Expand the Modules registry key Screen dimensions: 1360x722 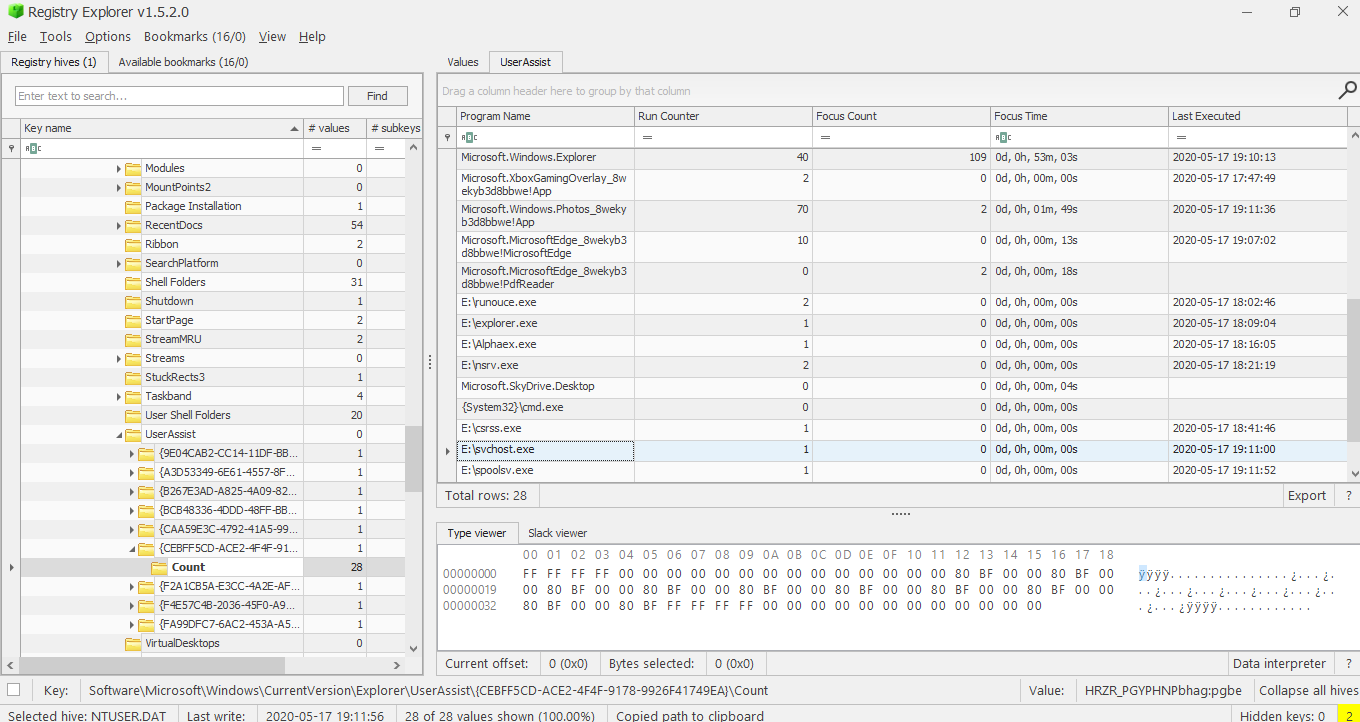point(119,169)
